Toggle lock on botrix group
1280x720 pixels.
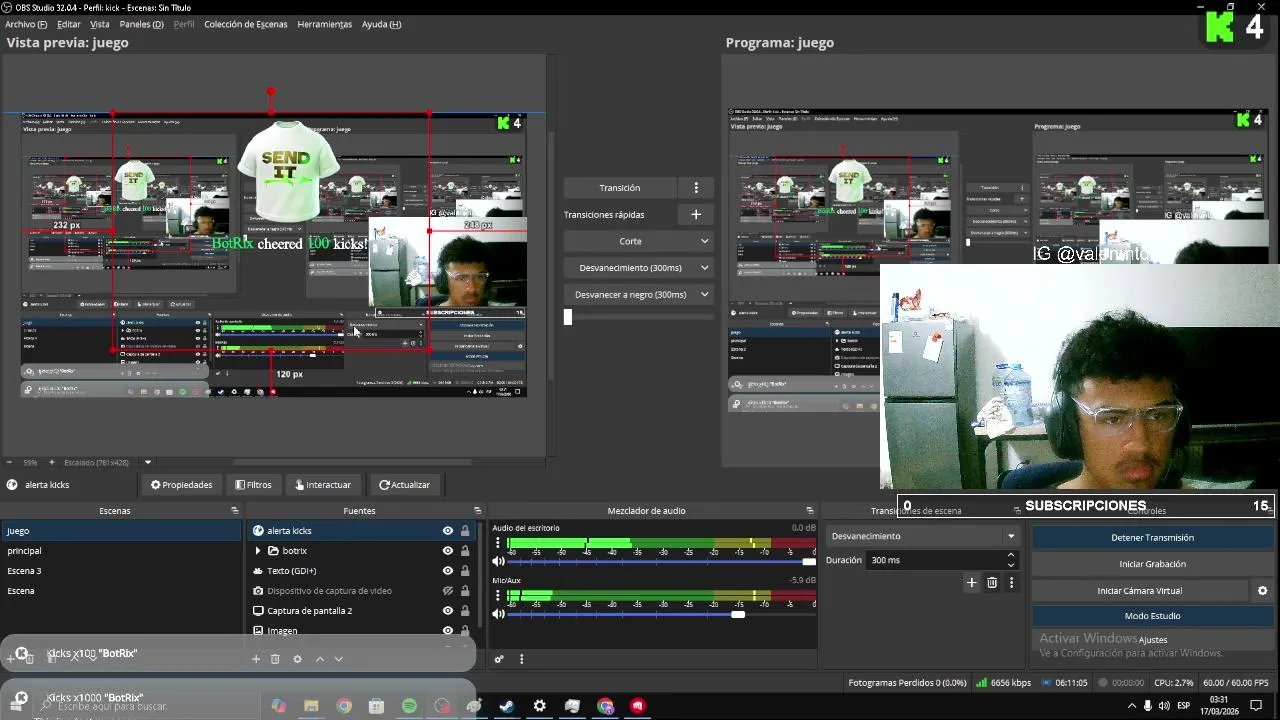465,551
